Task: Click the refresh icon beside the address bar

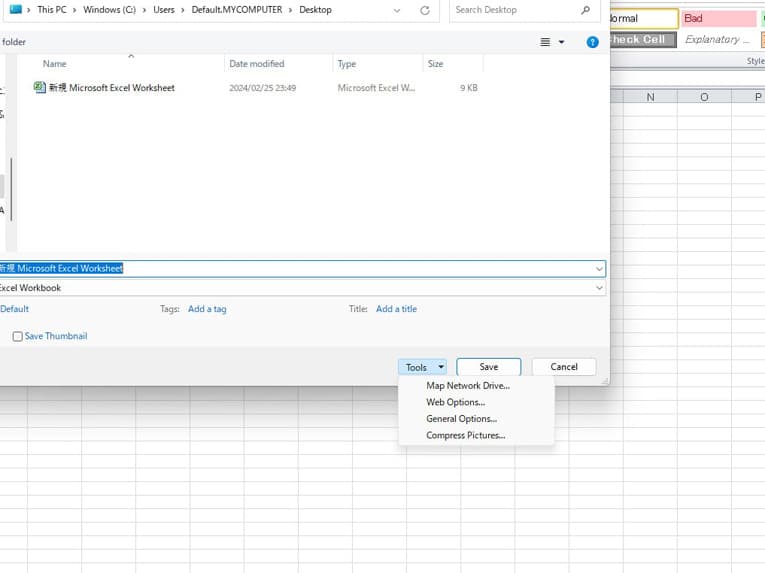Action: coord(425,10)
